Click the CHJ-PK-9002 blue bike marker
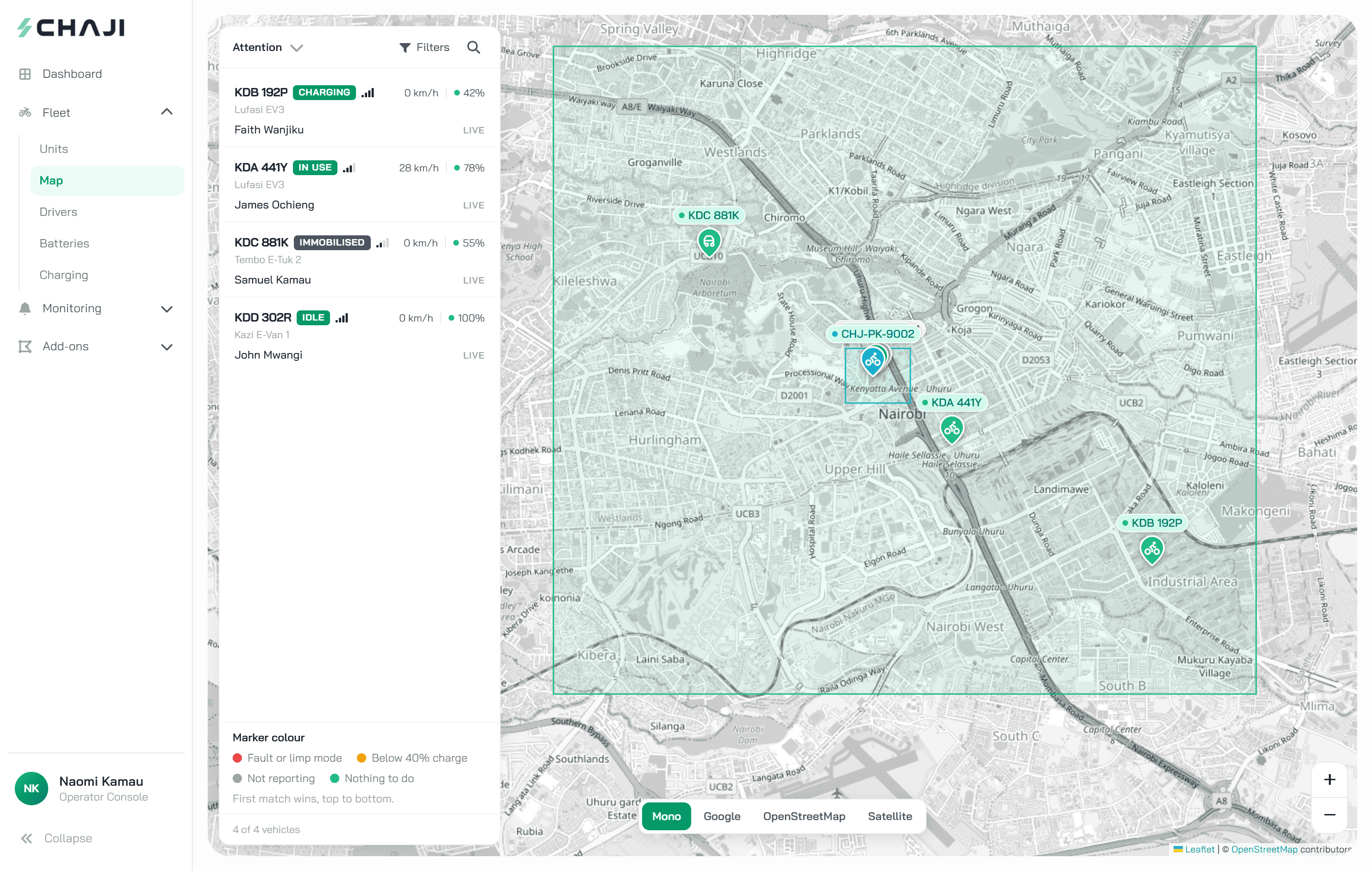 (872, 361)
